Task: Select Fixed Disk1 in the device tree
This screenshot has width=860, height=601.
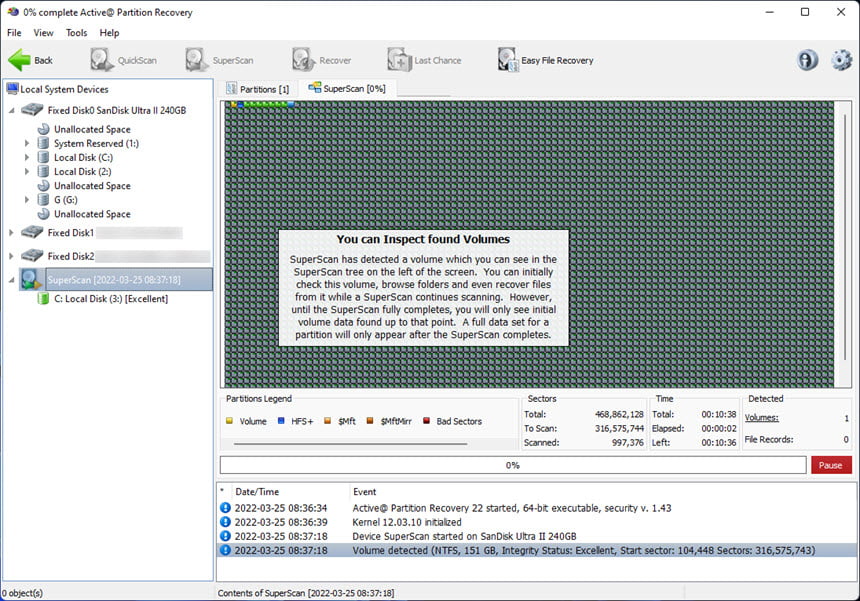Action: click(71, 233)
